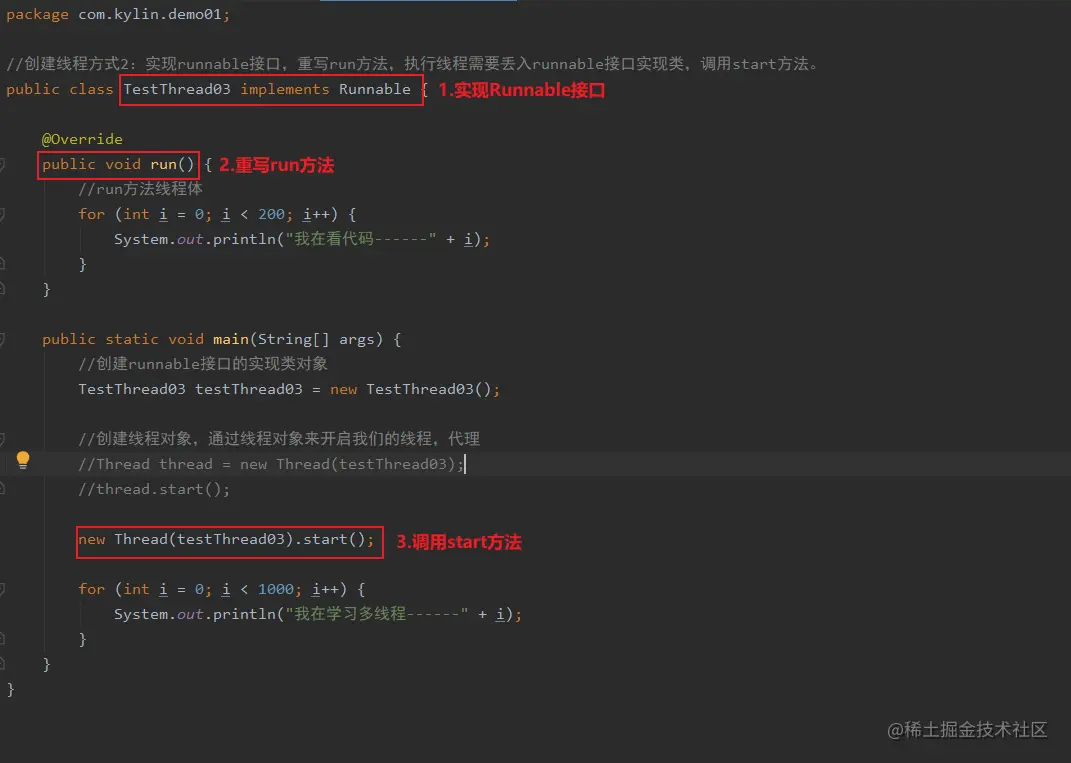Click the comment '//创建runnable接口的实现类对象'
This screenshot has height=763, width=1071.
[203, 364]
